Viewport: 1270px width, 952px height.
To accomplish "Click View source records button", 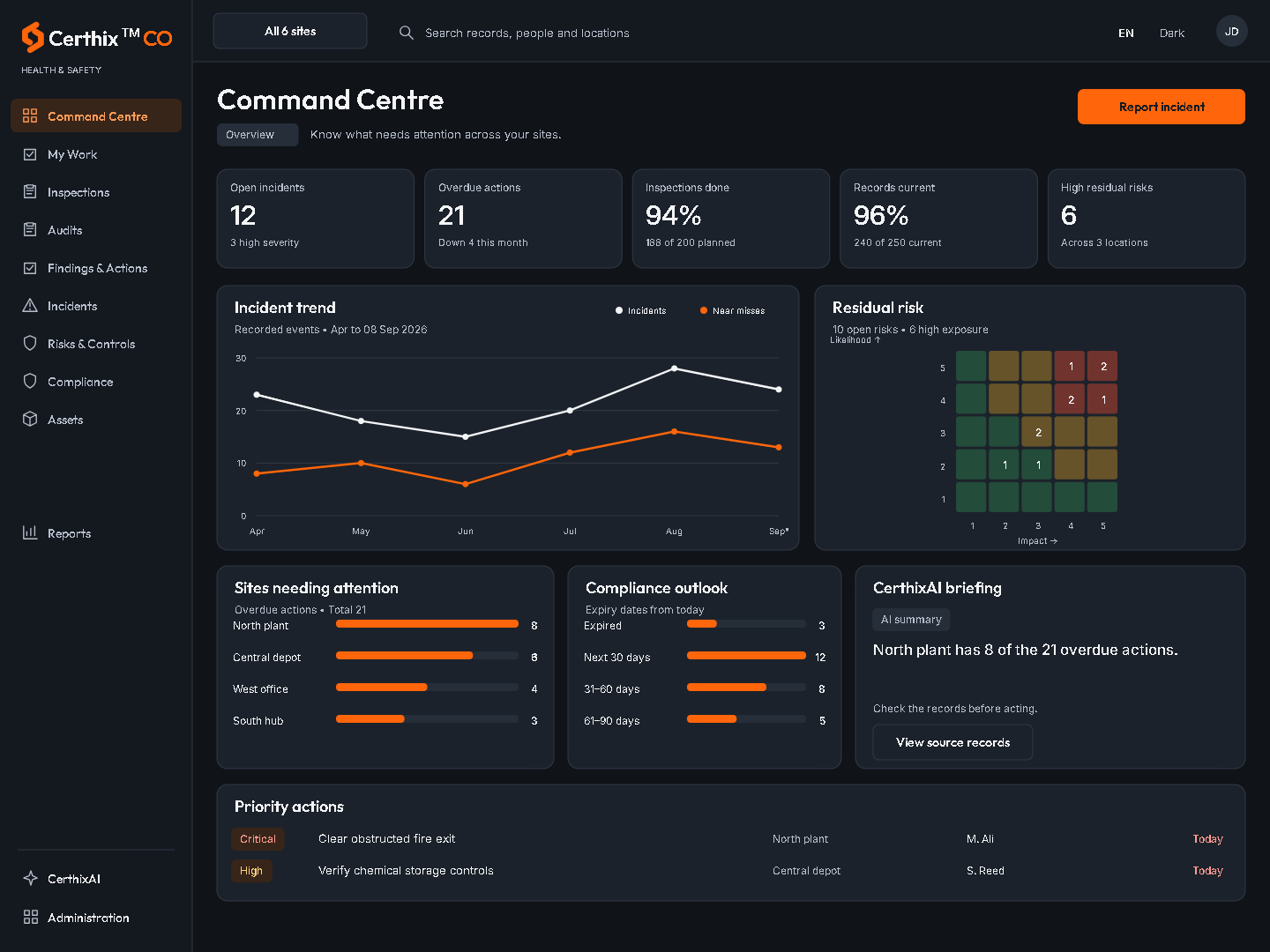I will click(x=952, y=742).
